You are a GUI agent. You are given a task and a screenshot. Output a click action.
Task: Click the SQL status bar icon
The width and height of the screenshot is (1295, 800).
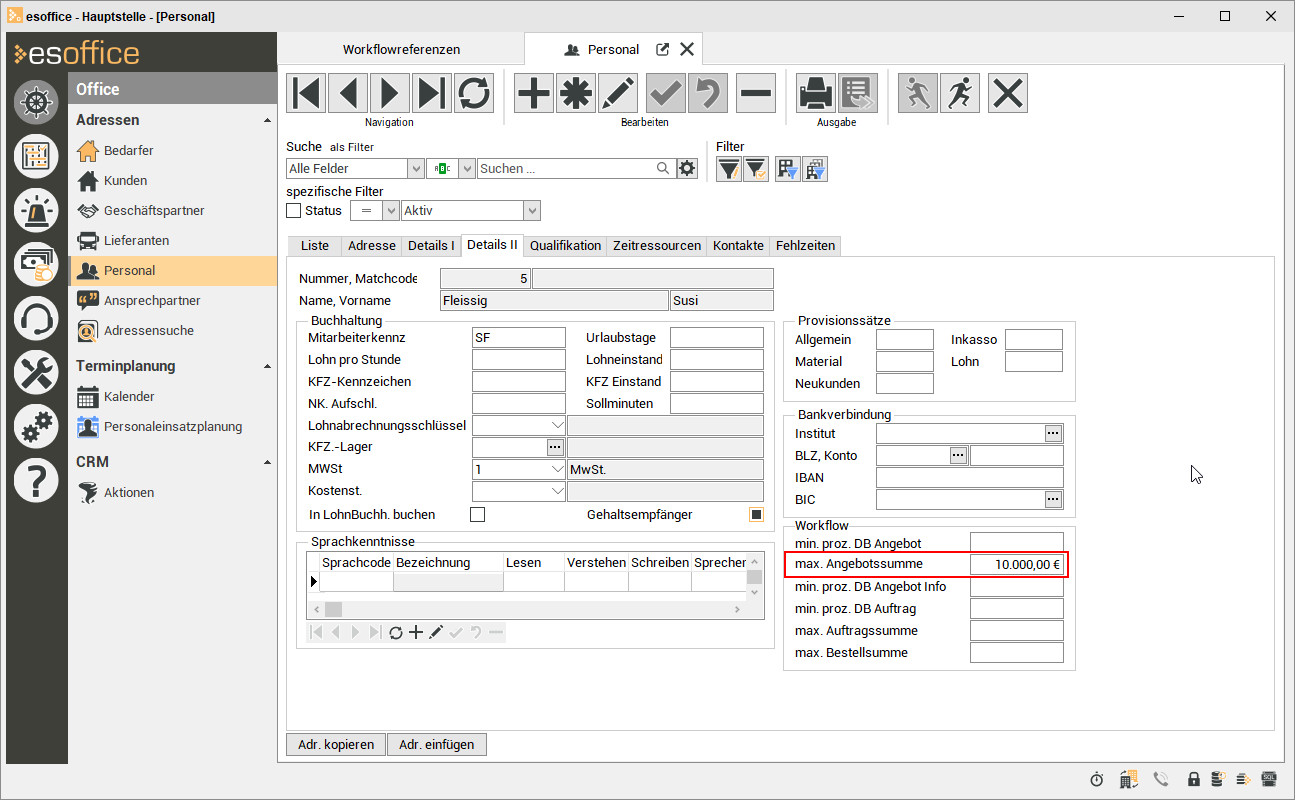1269,779
